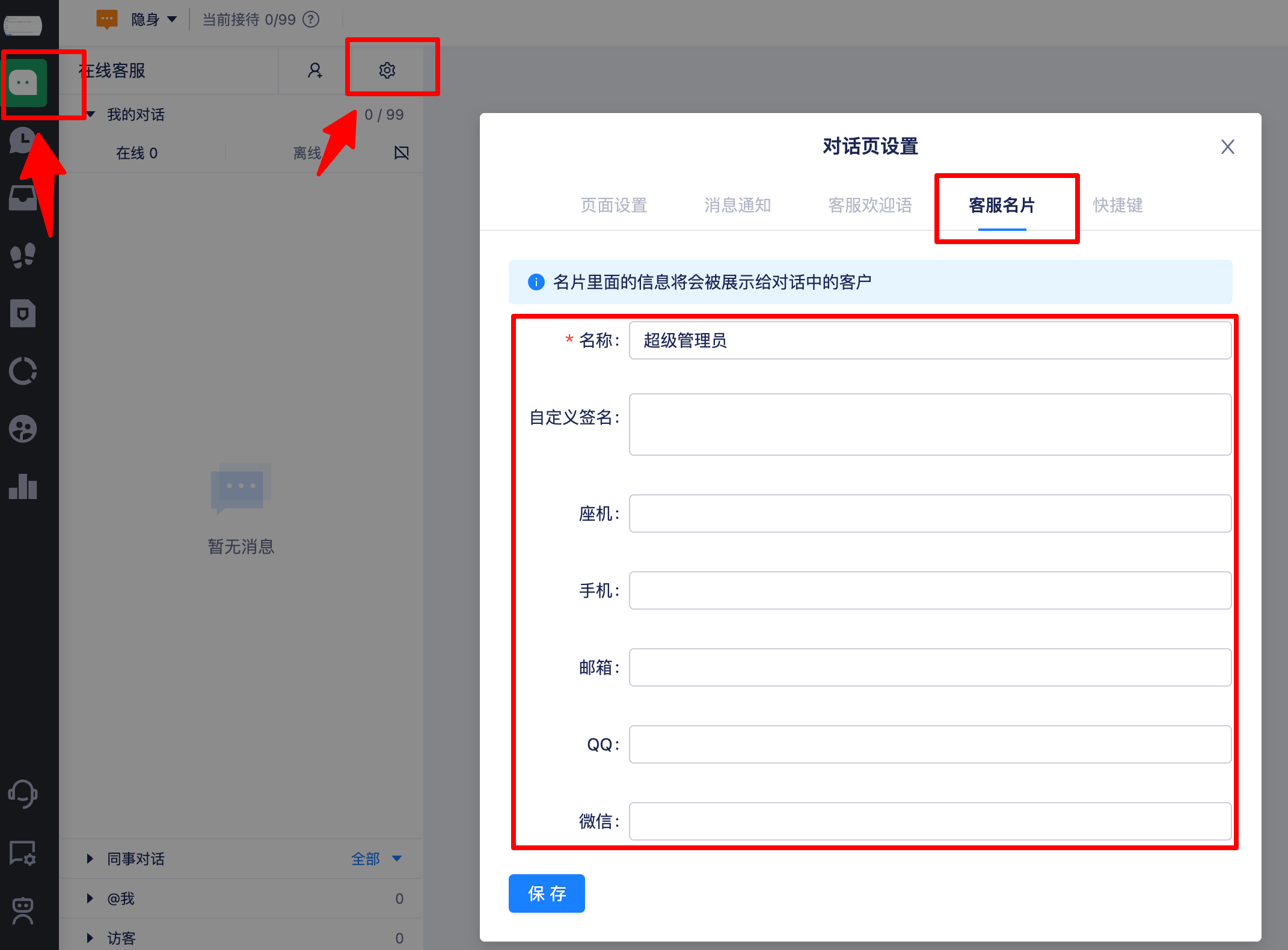Switch to the 快捷键 tab
Screen dimensions: 1288x950
pos(1118,206)
